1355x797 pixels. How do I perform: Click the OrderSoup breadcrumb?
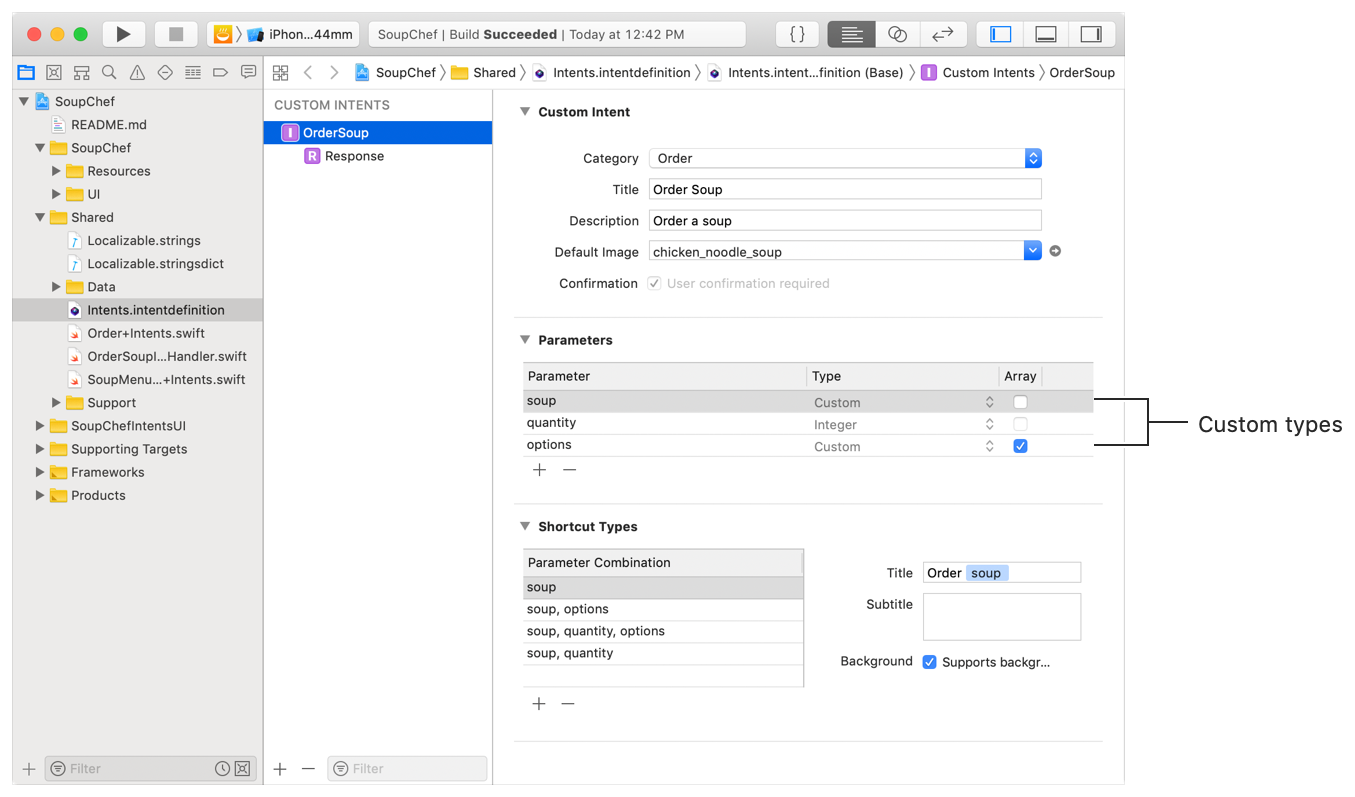pos(1082,72)
